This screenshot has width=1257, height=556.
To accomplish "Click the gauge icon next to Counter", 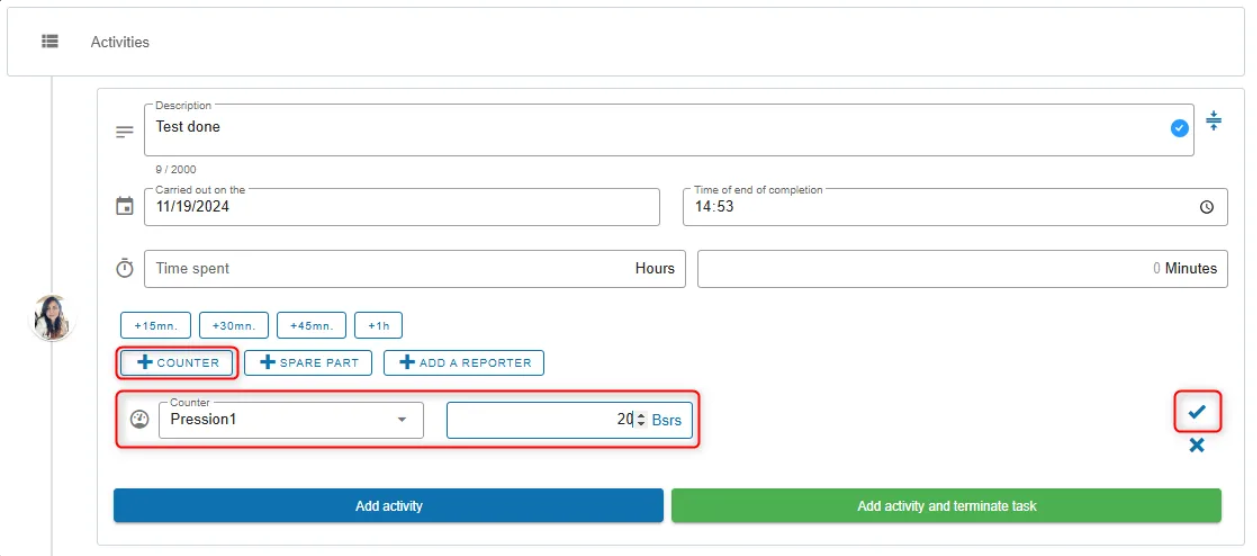I will coord(140,420).
